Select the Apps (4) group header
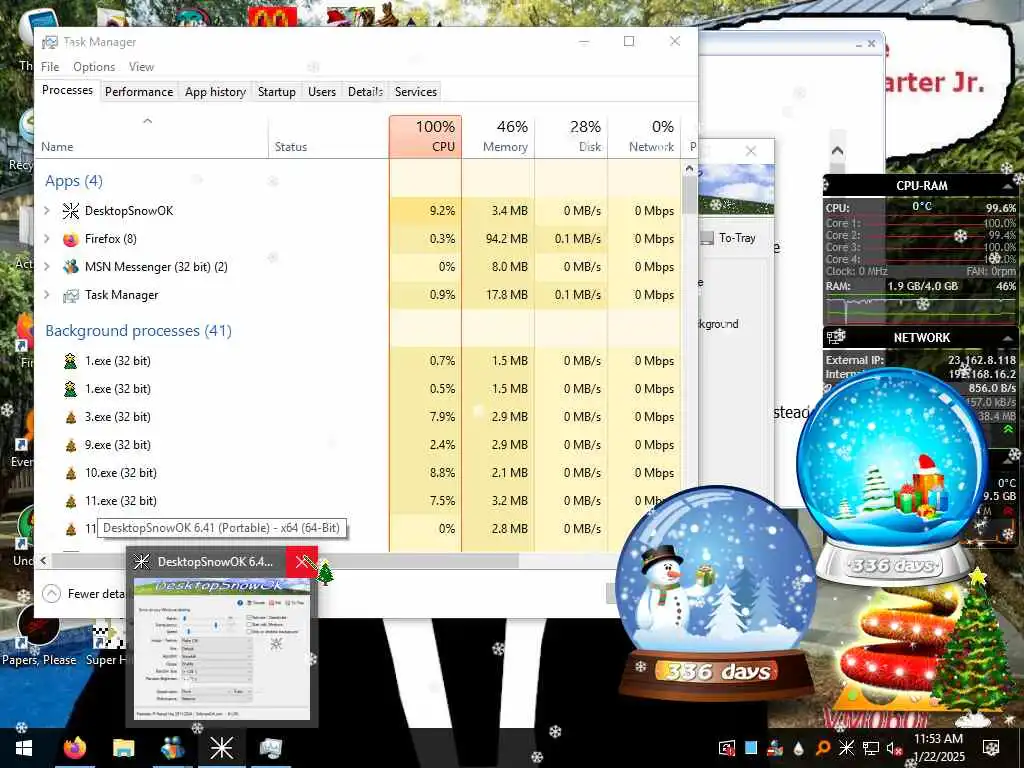 point(74,181)
